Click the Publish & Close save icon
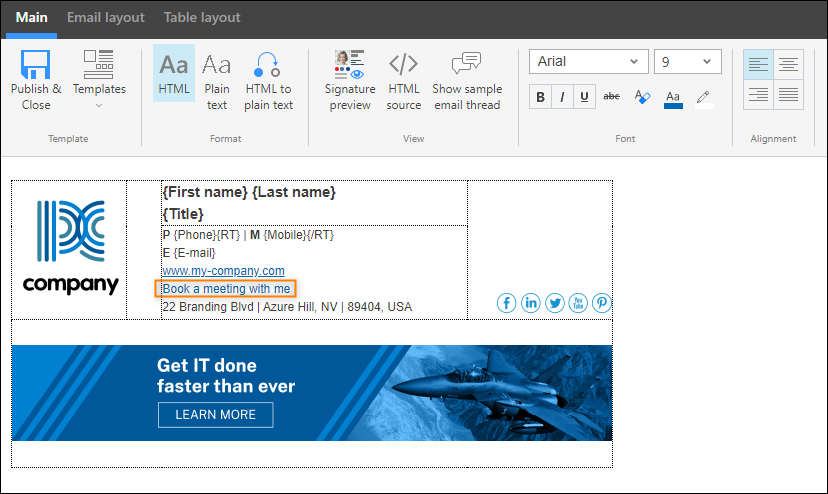 (35, 64)
